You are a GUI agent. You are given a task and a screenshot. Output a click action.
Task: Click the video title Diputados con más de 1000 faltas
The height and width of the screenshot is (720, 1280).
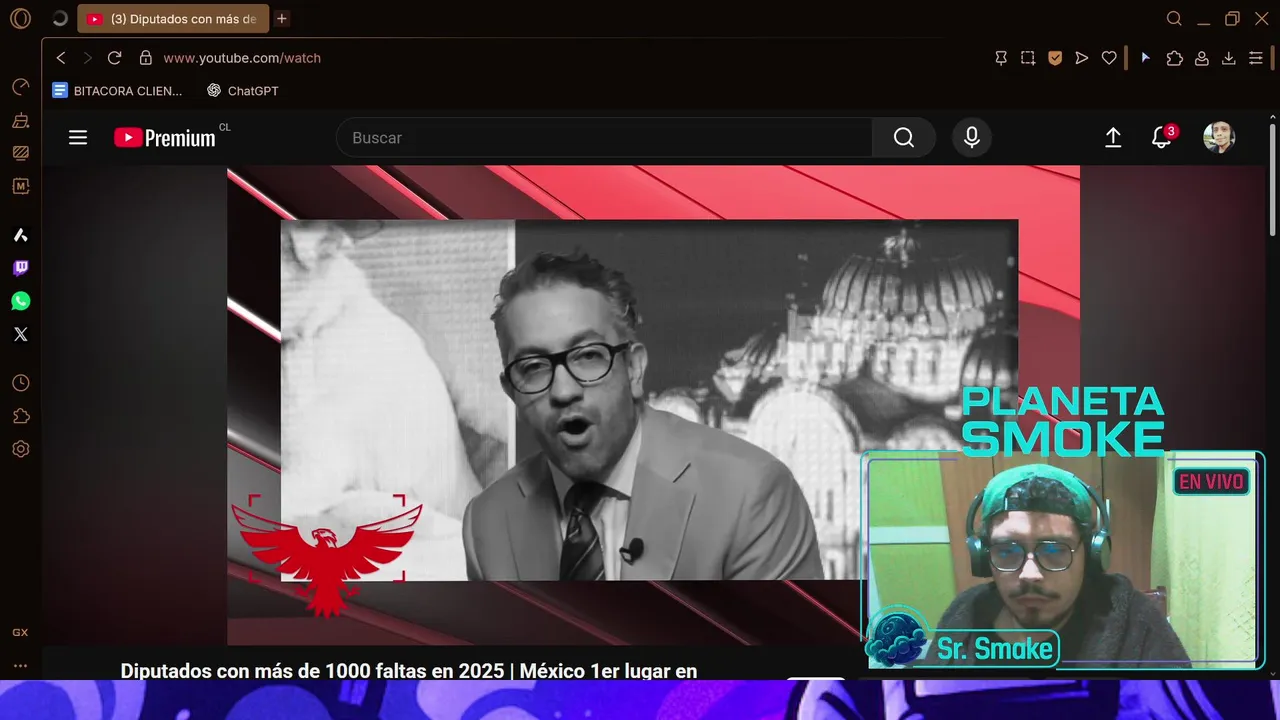409,671
